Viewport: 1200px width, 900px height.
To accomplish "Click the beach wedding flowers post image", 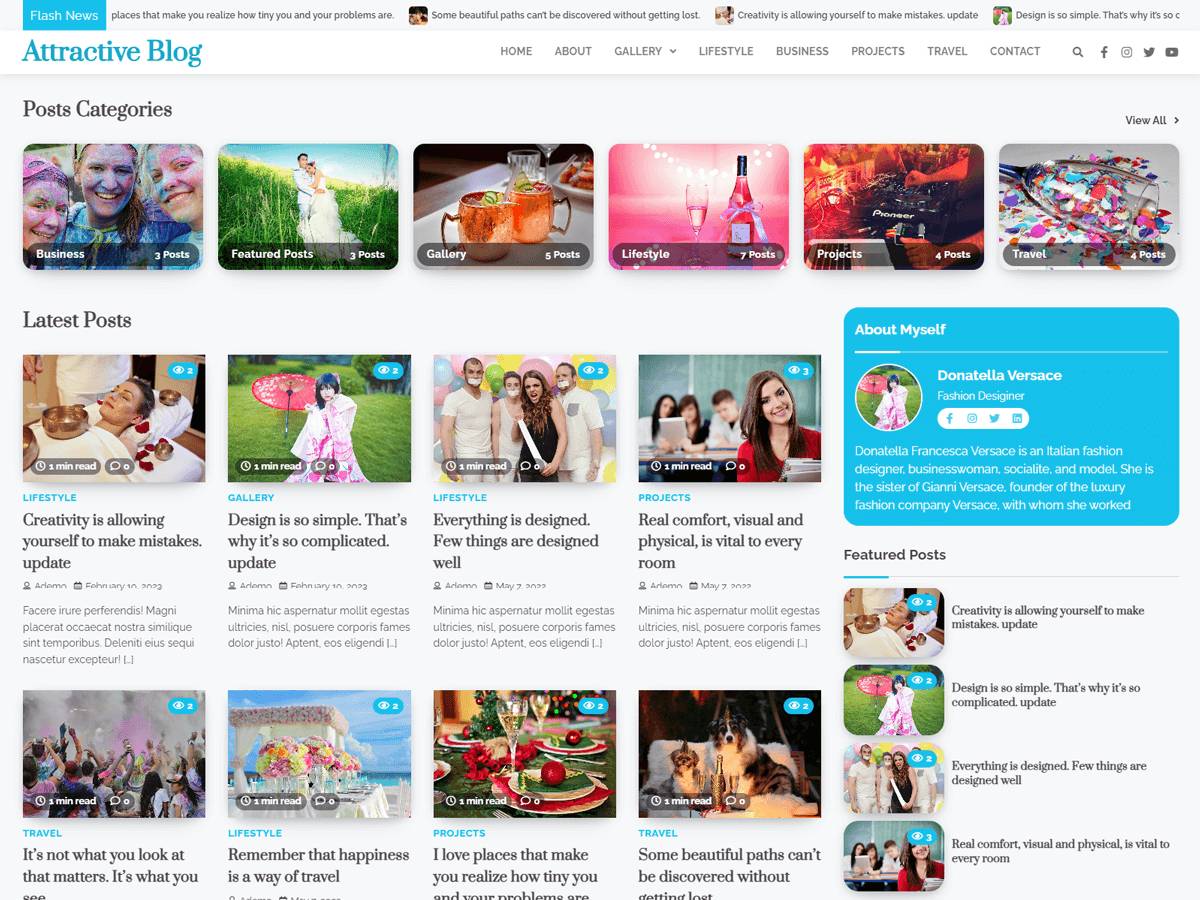I will (319, 754).
